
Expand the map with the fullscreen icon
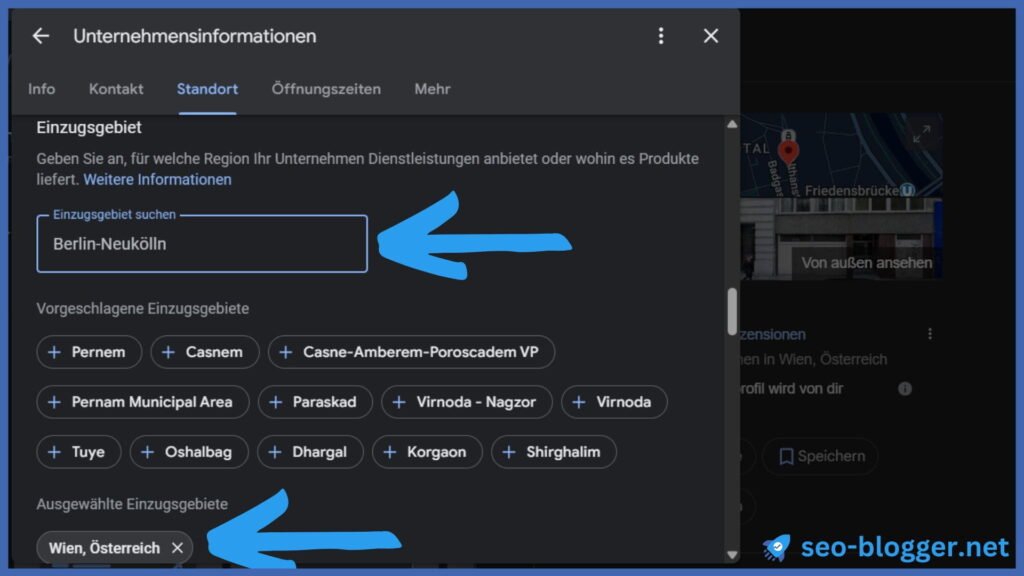click(921, 133)
